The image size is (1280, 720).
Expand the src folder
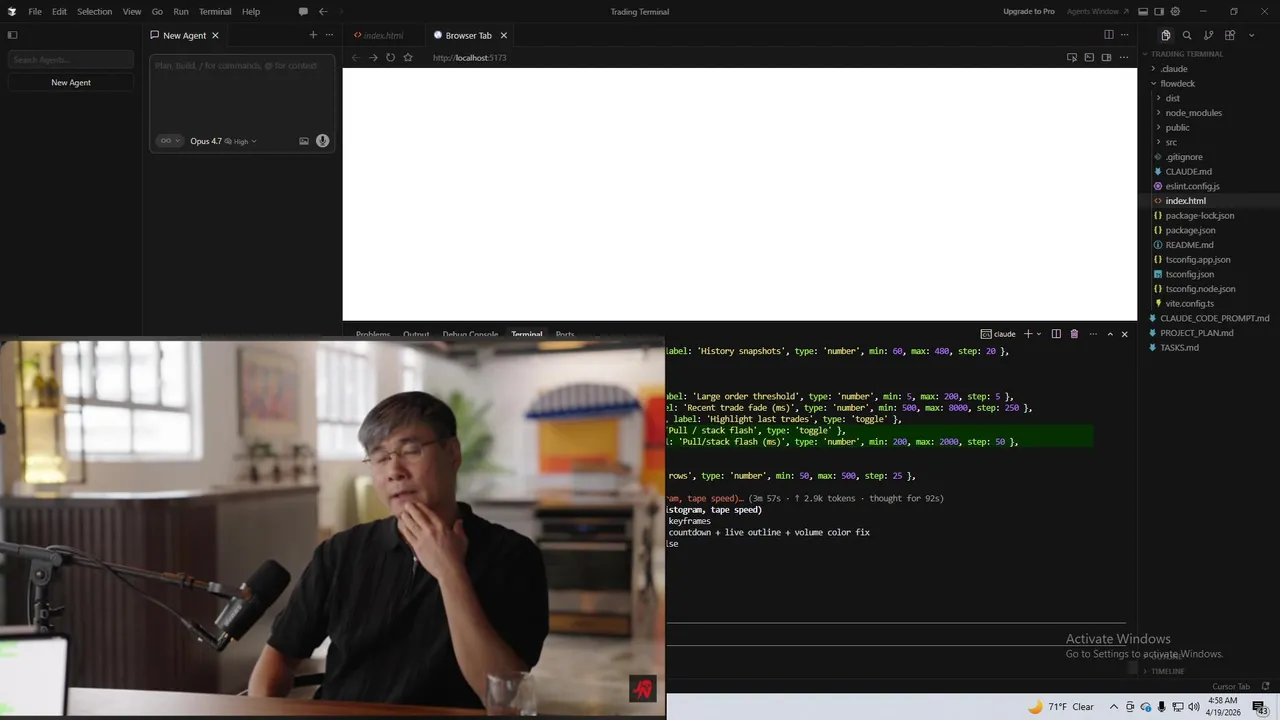point(1171,142)
